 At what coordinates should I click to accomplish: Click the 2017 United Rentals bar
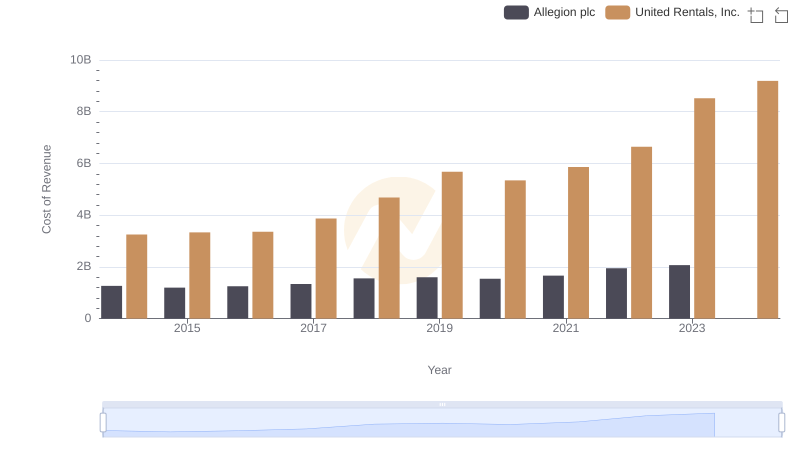[x=326, y=269]
